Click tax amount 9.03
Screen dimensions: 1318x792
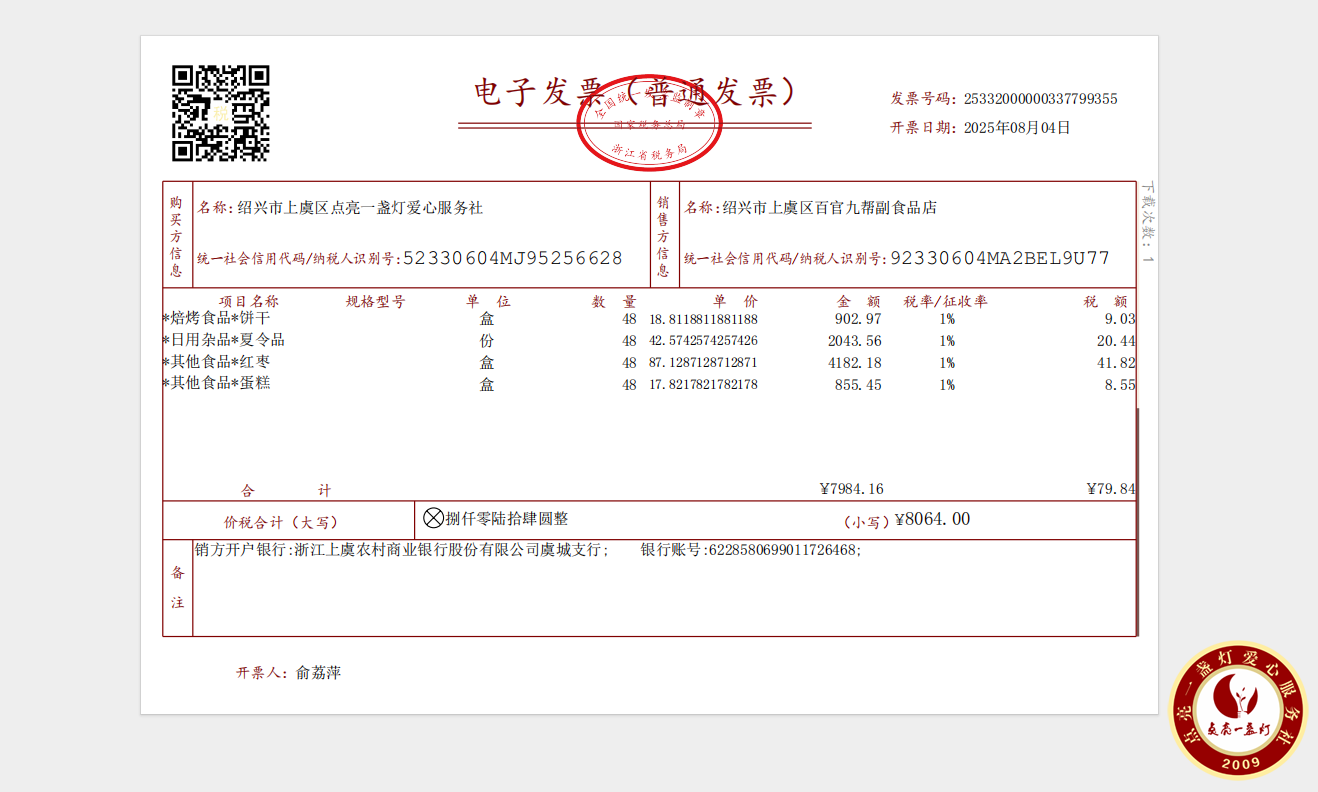click(1119, 319)
